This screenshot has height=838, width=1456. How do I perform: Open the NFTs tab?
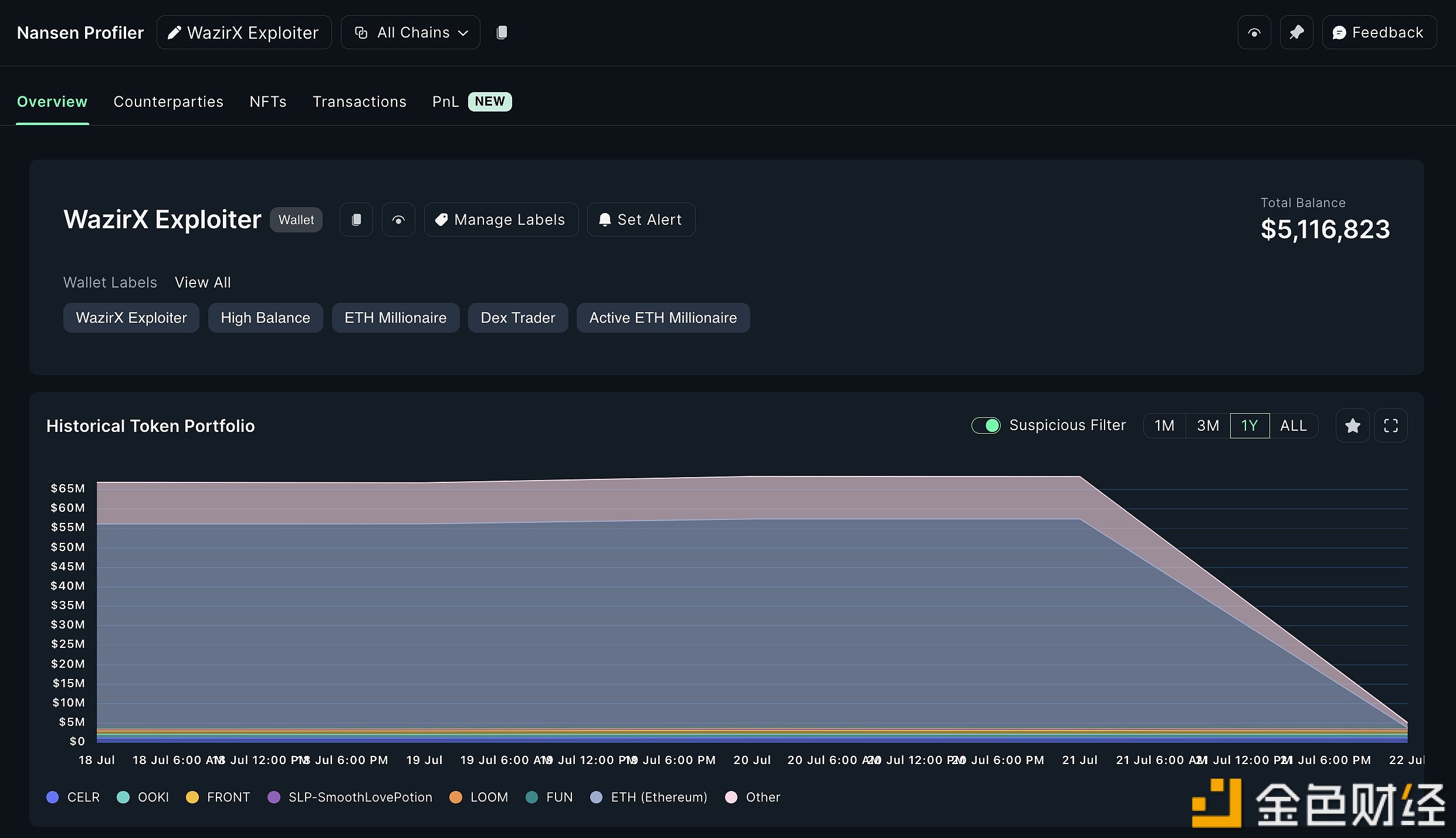268,102
